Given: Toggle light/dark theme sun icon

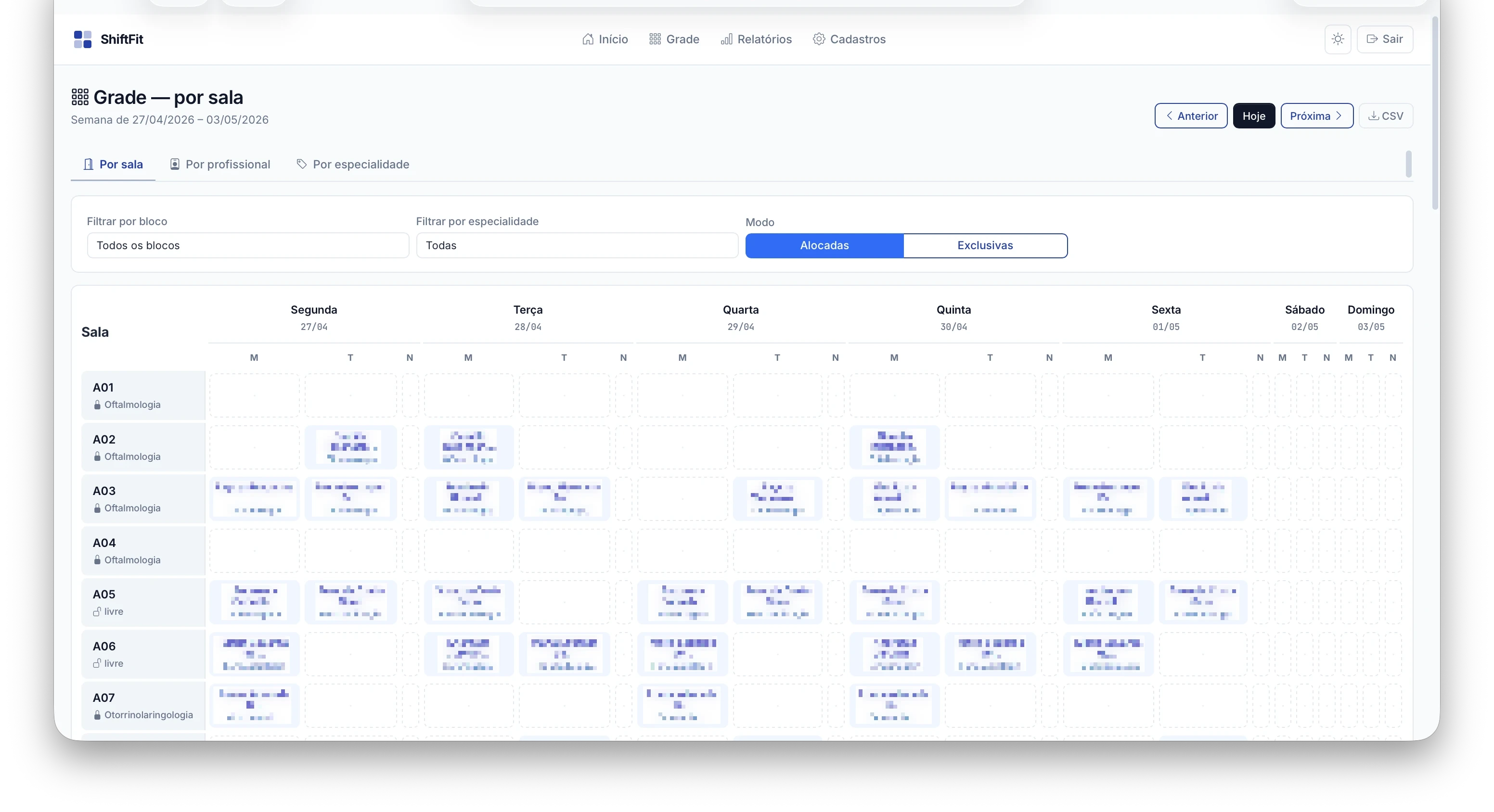Looking at the screenshot, I should pyautogui.click(x=1338, y=39).
